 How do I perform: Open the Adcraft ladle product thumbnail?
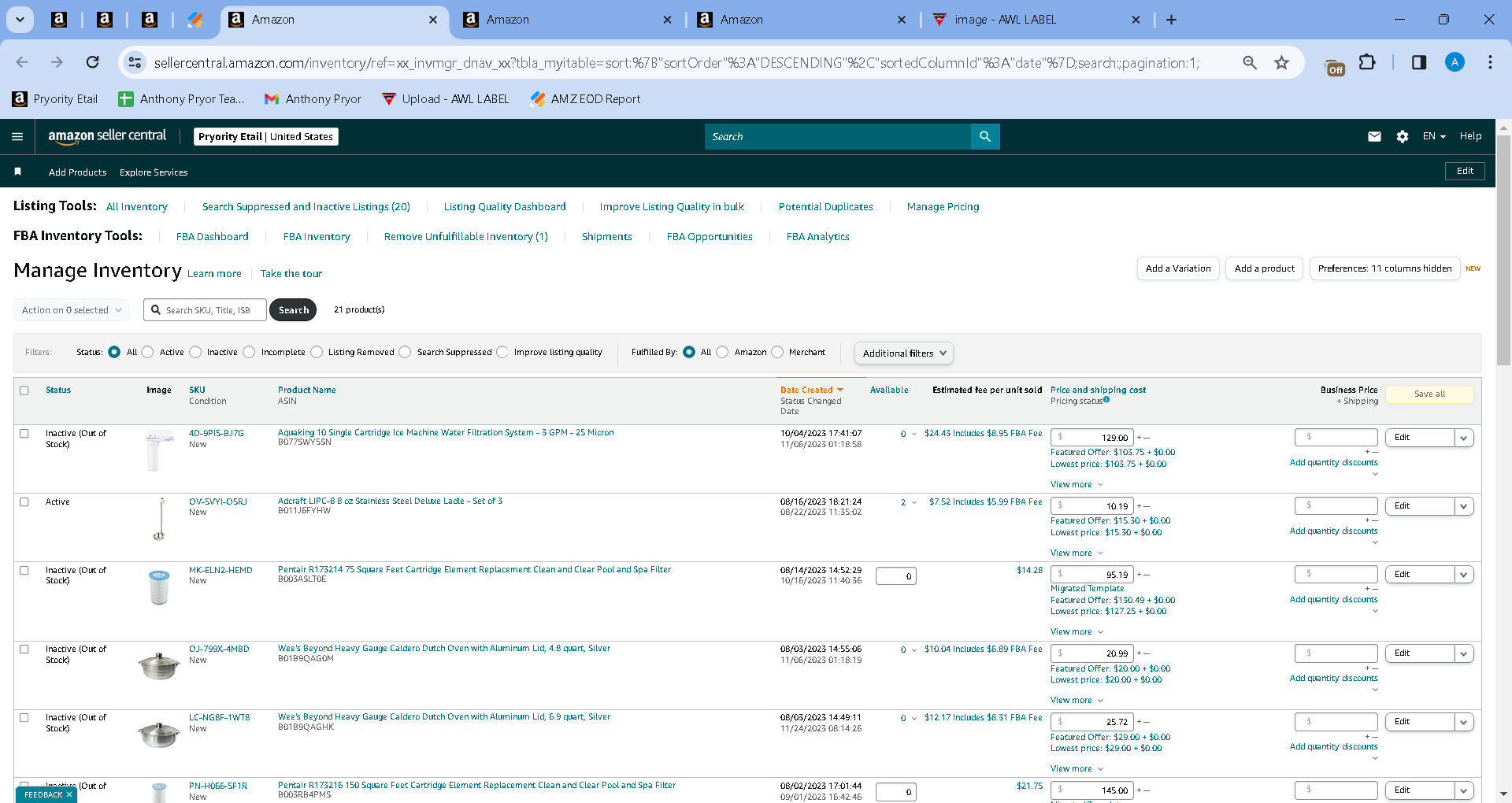[159, 519]
